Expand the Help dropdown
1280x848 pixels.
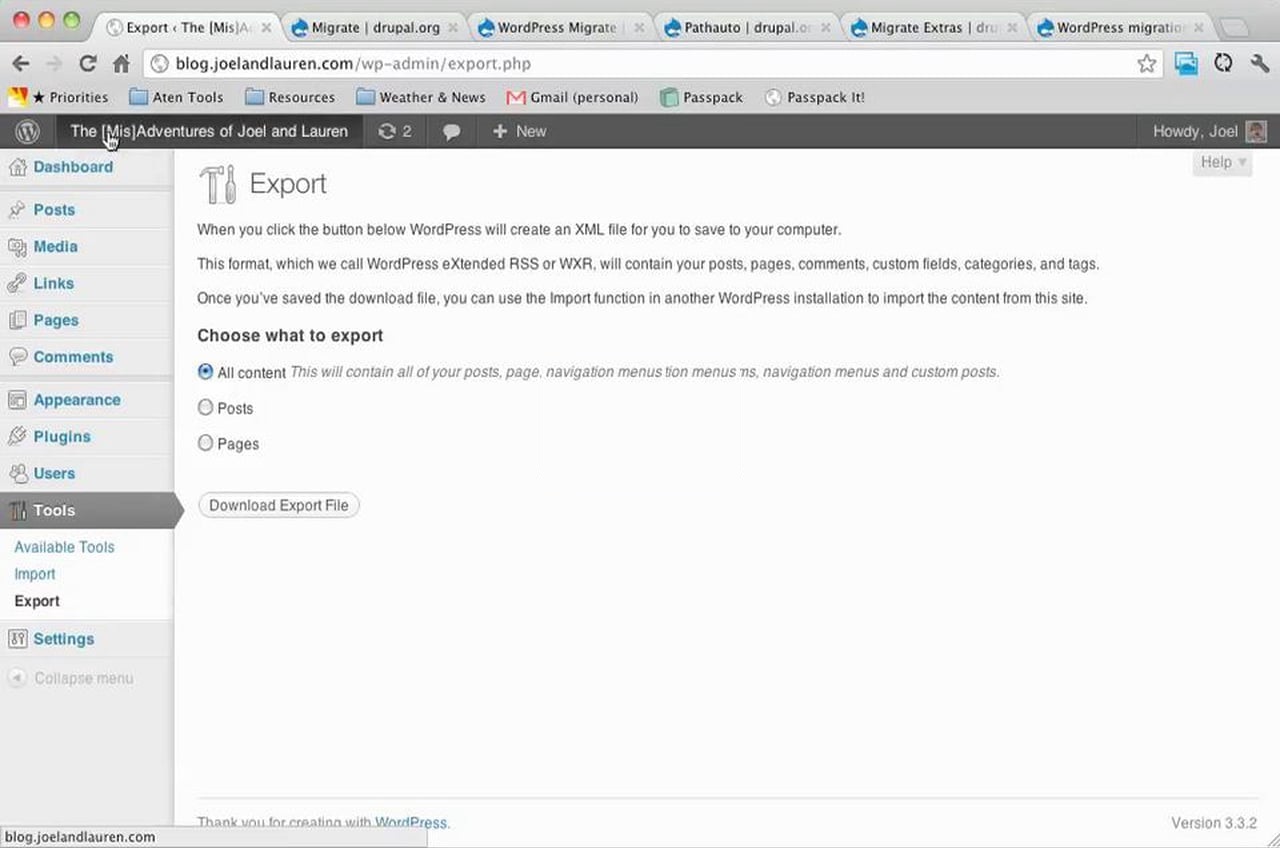tap(1221, 162)
